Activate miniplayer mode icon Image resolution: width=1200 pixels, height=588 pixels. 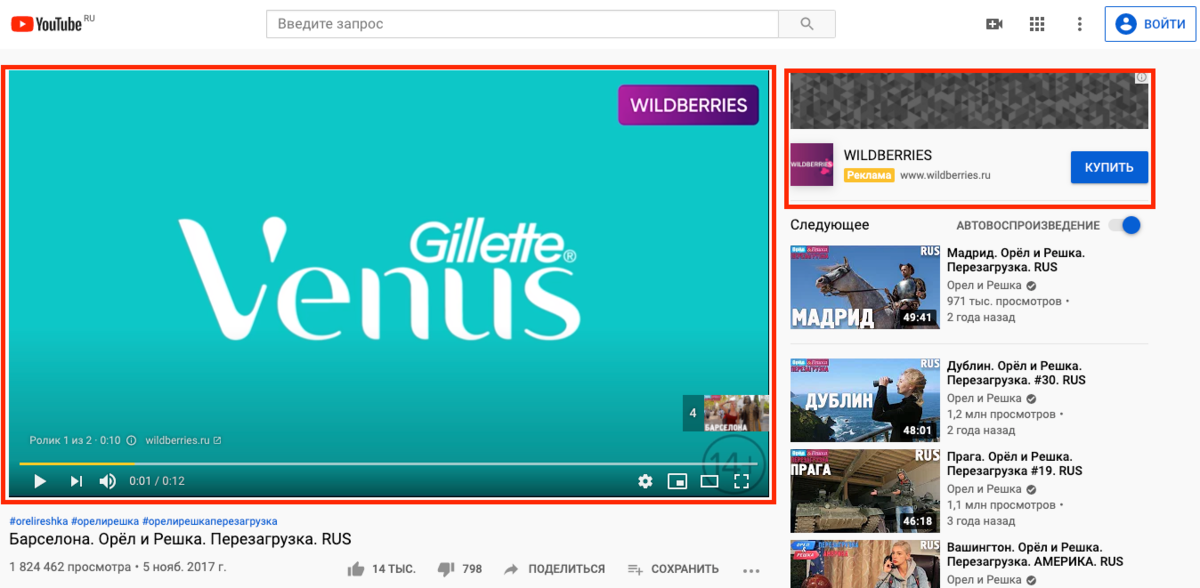pyautogui.click(x=677, y=481)
